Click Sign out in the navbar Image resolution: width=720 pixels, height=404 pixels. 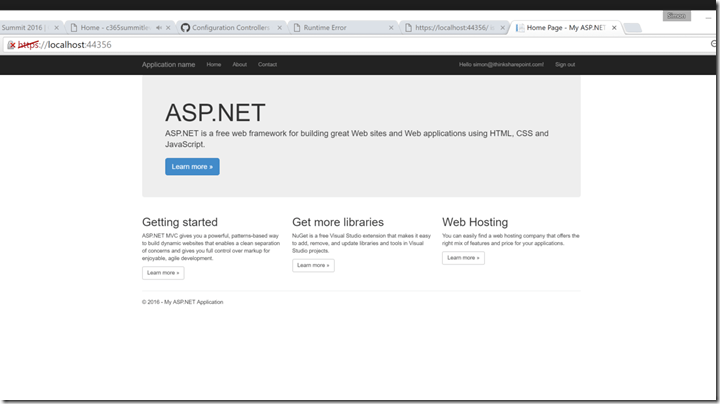pyautogui.click(x=565, y=65)
